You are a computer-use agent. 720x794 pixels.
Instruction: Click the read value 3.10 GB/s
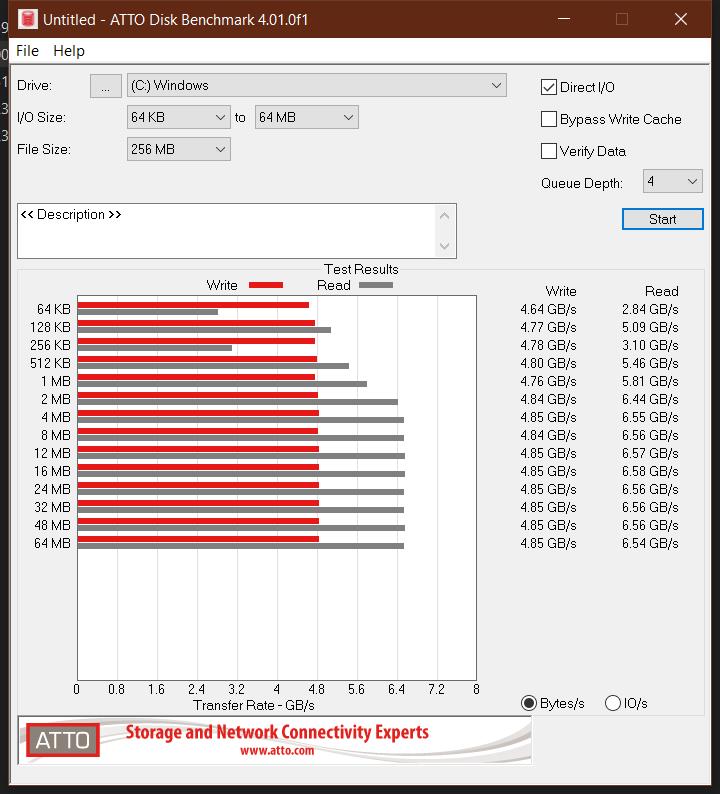[x=650, y=345]
